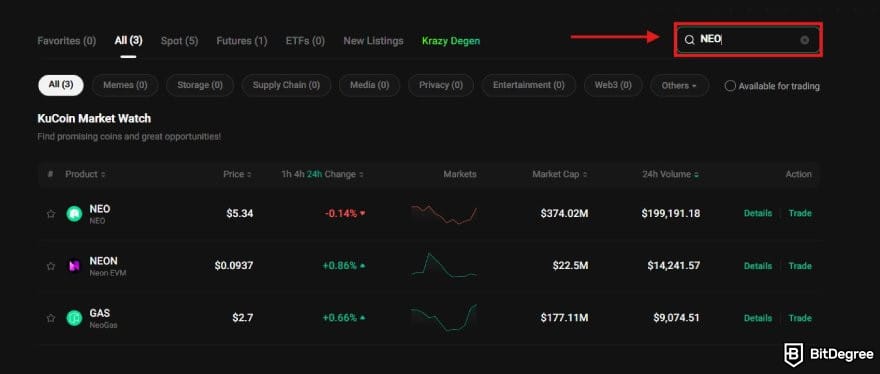Expand the Others category dropdown

(x=679, y=86)
